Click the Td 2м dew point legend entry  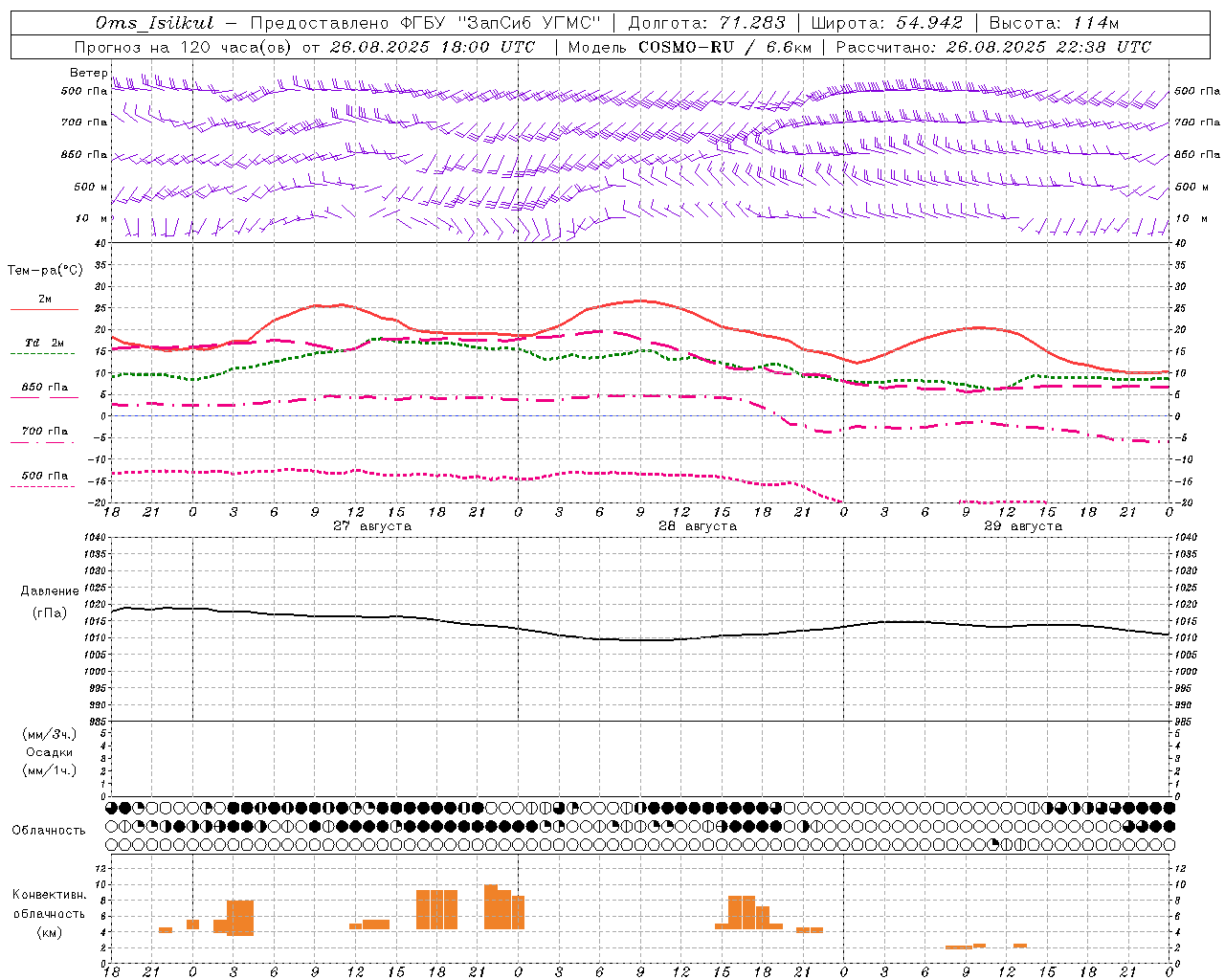point(44,343)
